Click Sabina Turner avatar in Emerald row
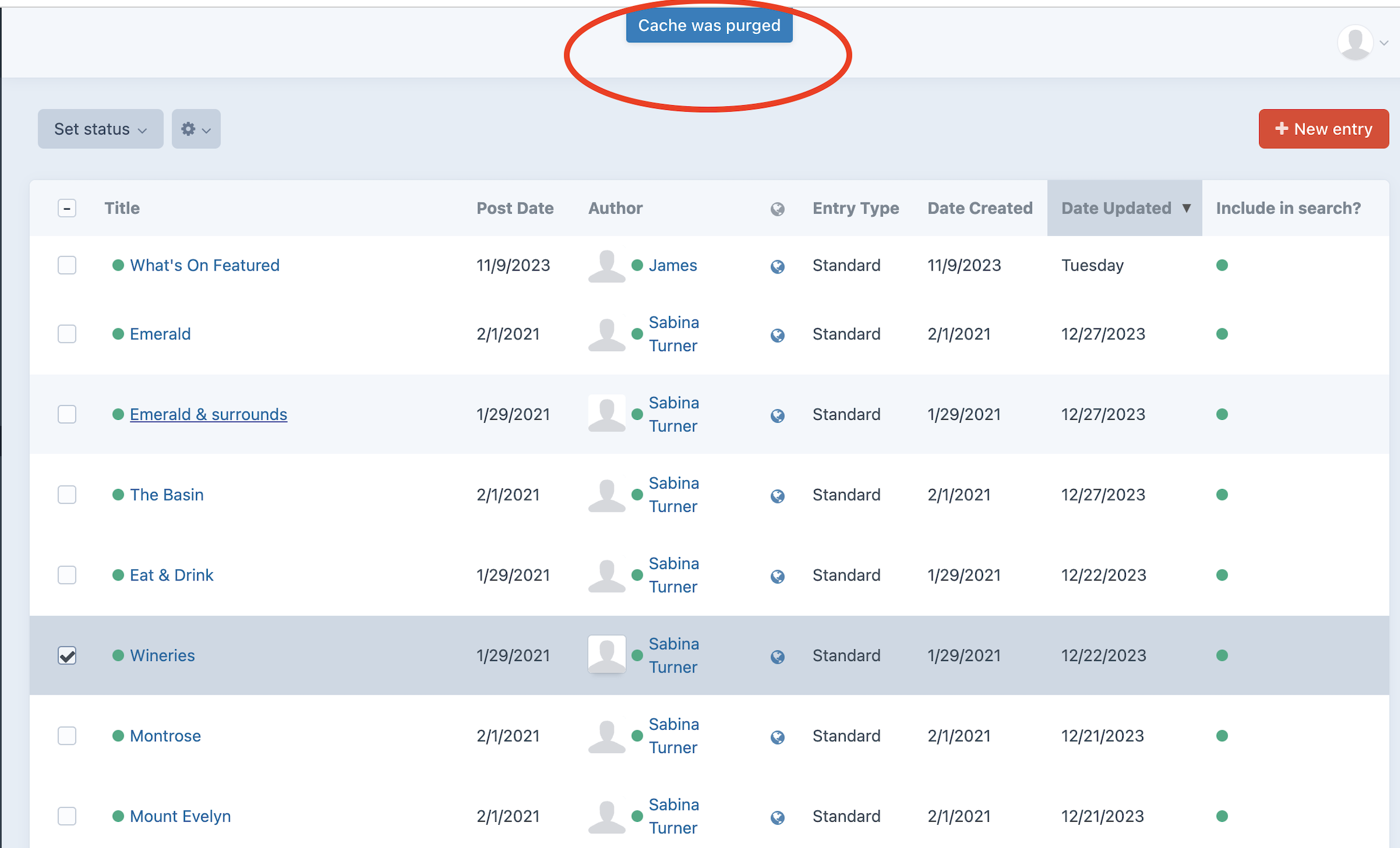This screenshot has height=848, width=1400. (606, 334)
